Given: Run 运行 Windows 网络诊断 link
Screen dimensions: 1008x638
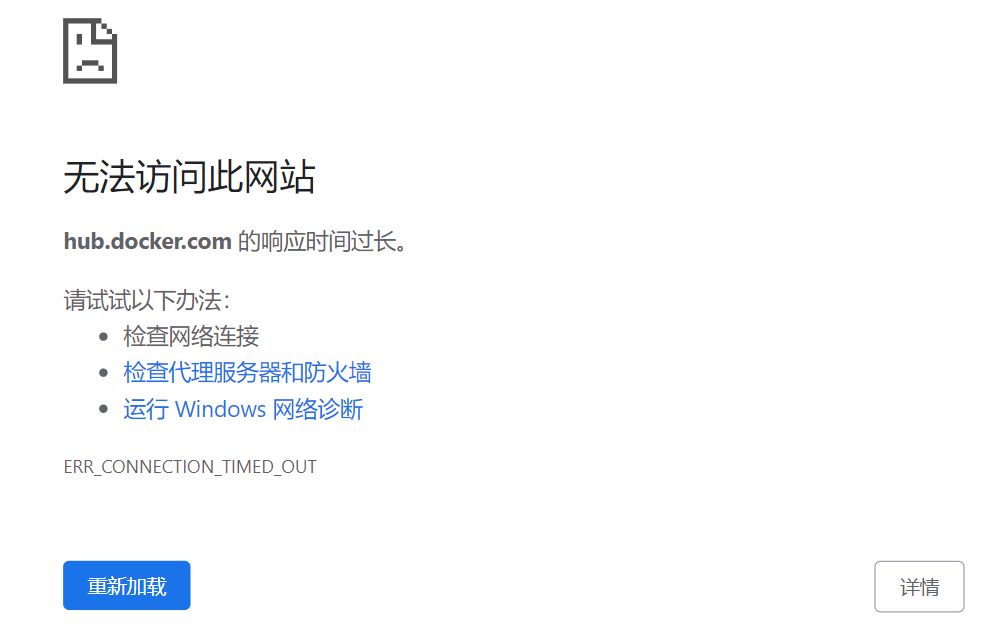Looking at the screenshot, I should (x=243, y=409).
